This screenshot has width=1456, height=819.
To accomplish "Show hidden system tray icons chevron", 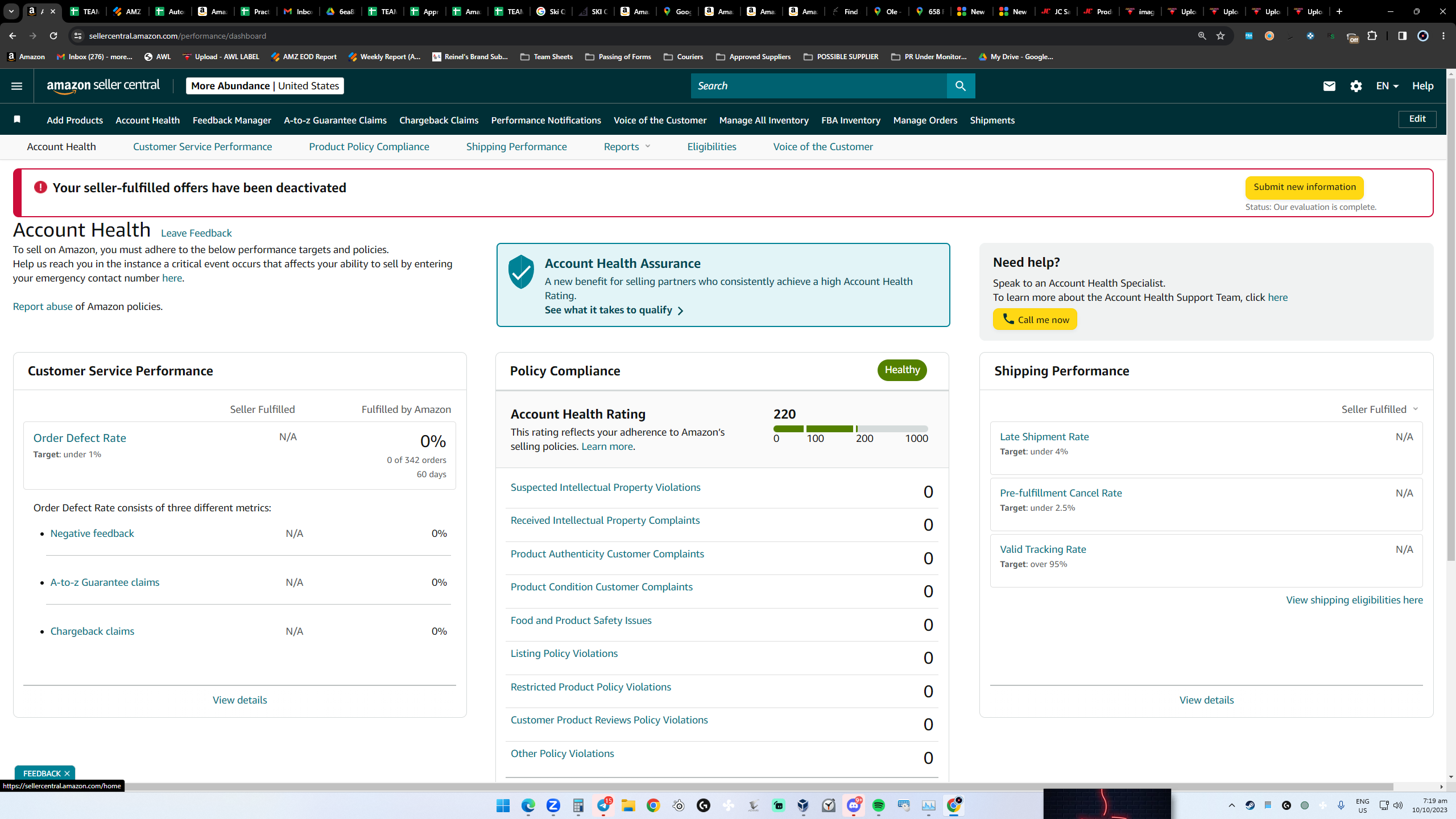I will point(1232,805).
